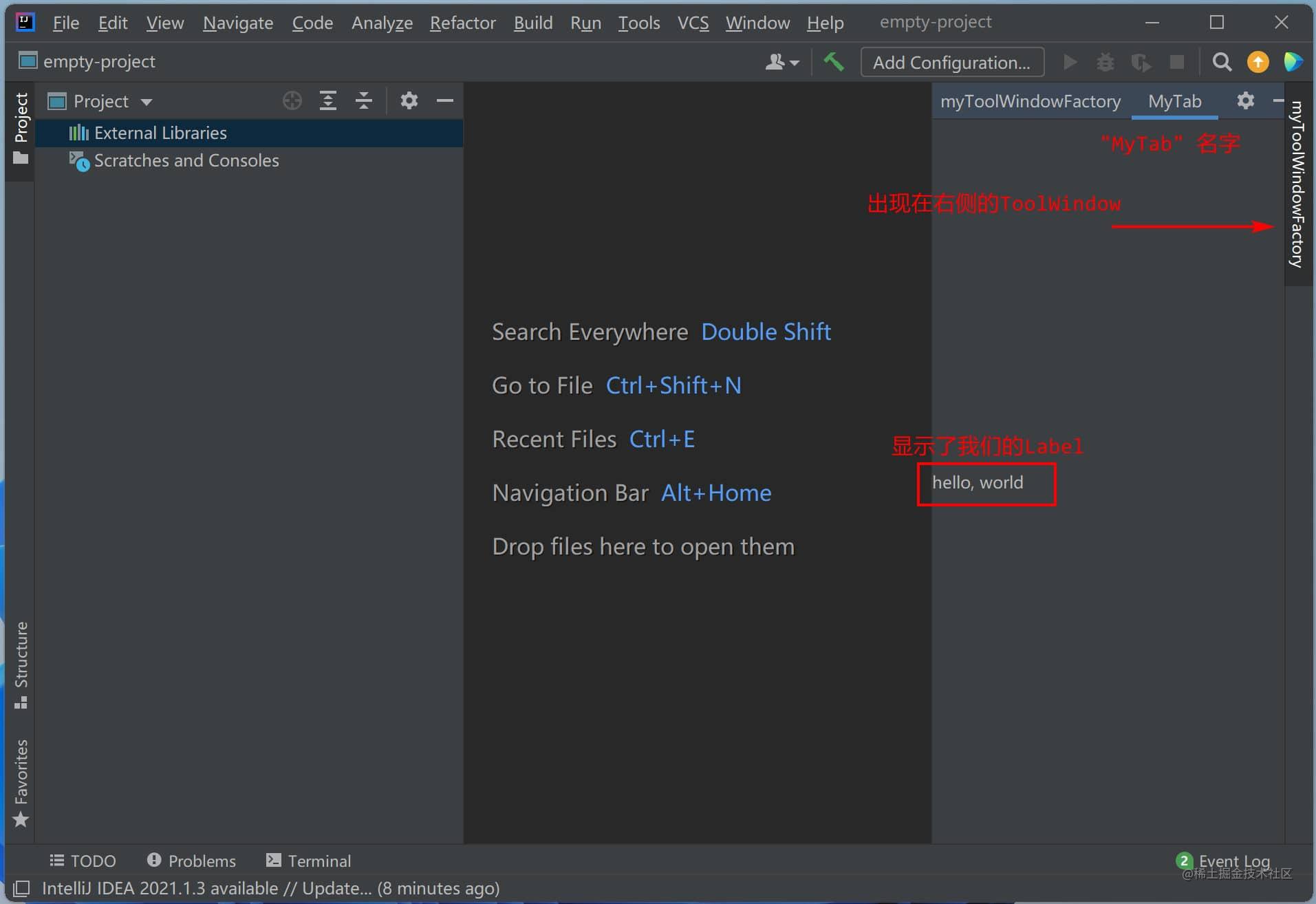Image resolution: width=1316 pixels, height=904 pixels.
Task: Open the Project view dropdown
Action: (x=100, y=102)
